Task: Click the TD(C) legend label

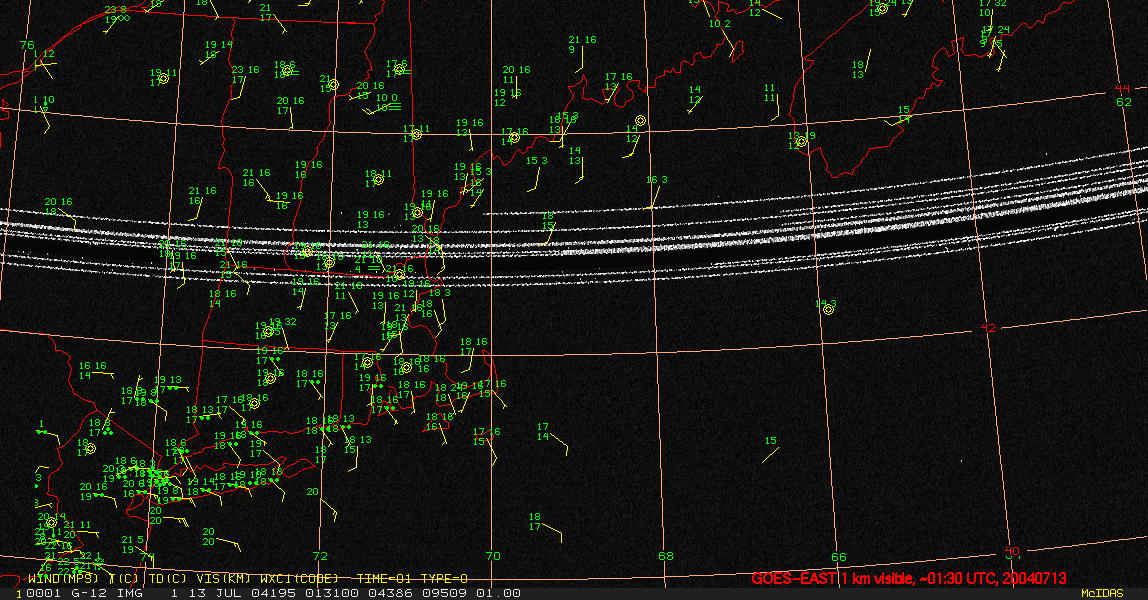Action: pyautogui.click(x=168, y=579)
